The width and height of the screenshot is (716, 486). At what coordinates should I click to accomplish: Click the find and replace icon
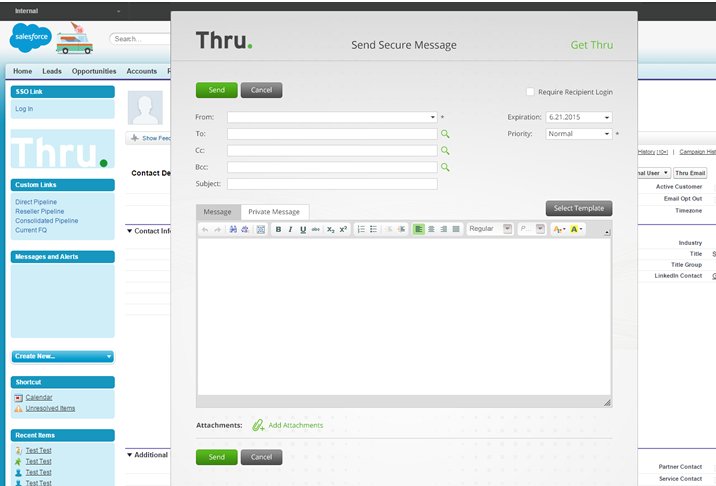coord(245,229)
